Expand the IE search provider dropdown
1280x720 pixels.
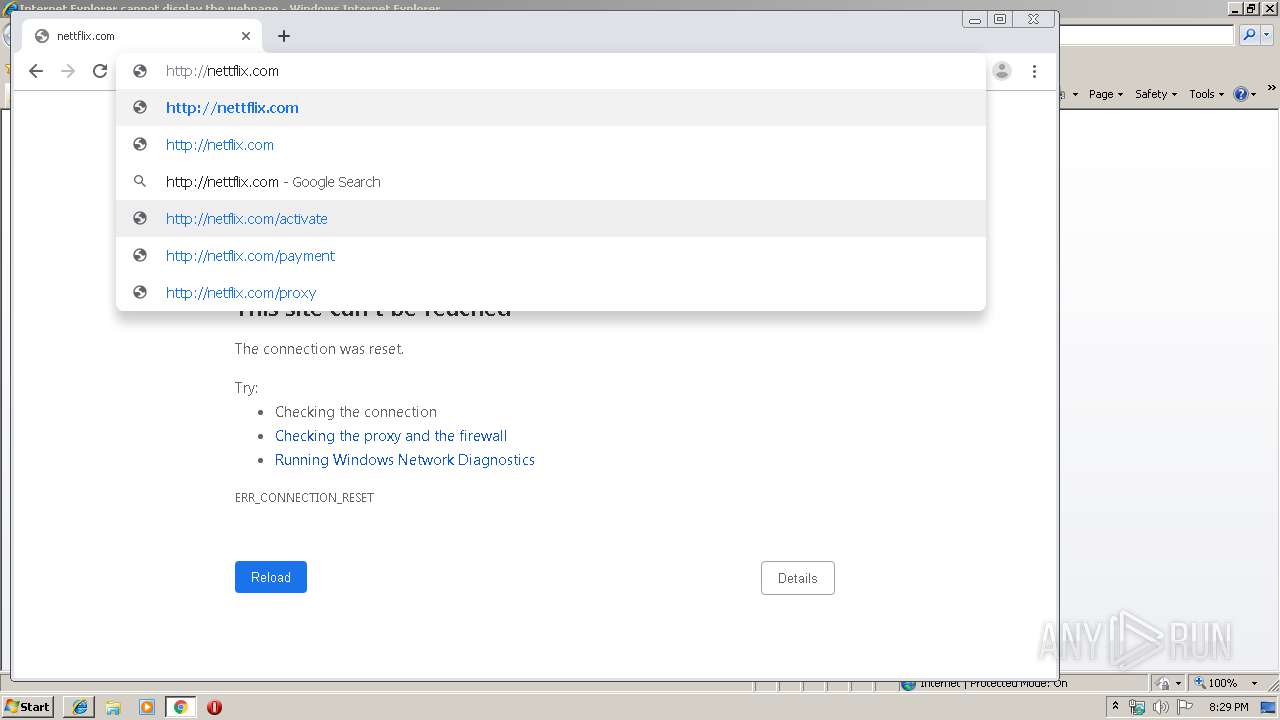[1266, 35]
